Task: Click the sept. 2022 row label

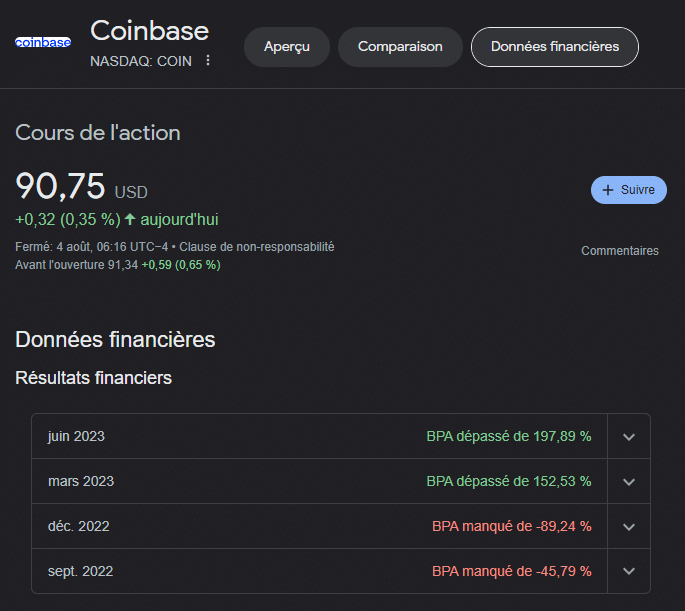Action: (80, 571)
